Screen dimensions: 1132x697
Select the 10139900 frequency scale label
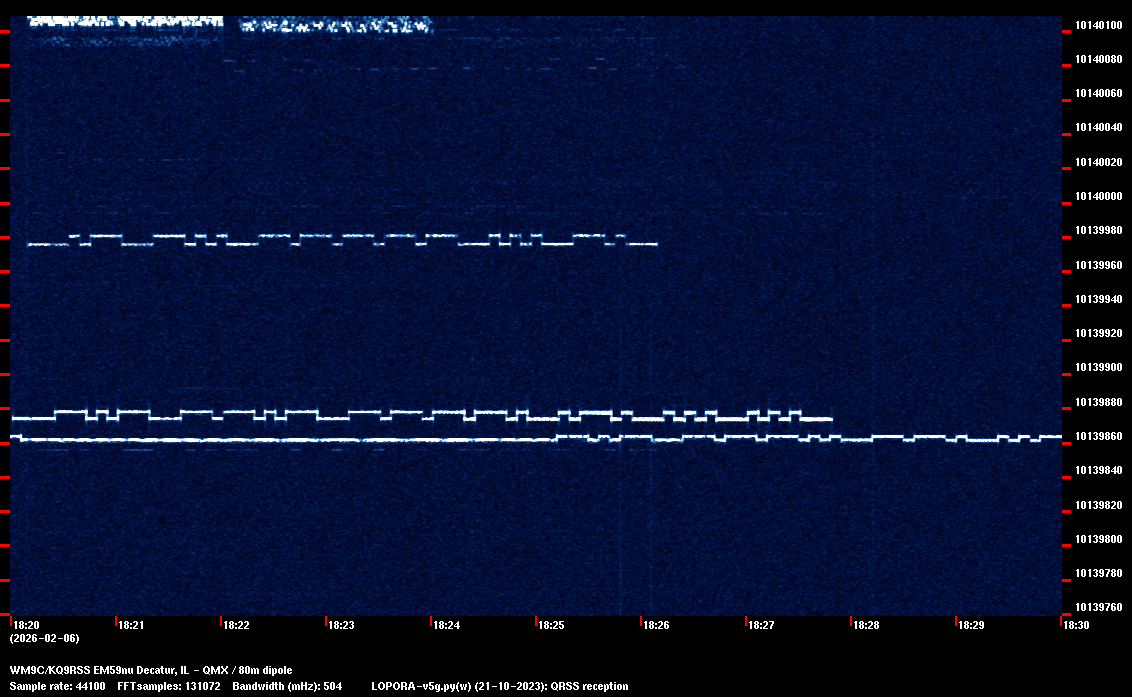(1098, 367)
